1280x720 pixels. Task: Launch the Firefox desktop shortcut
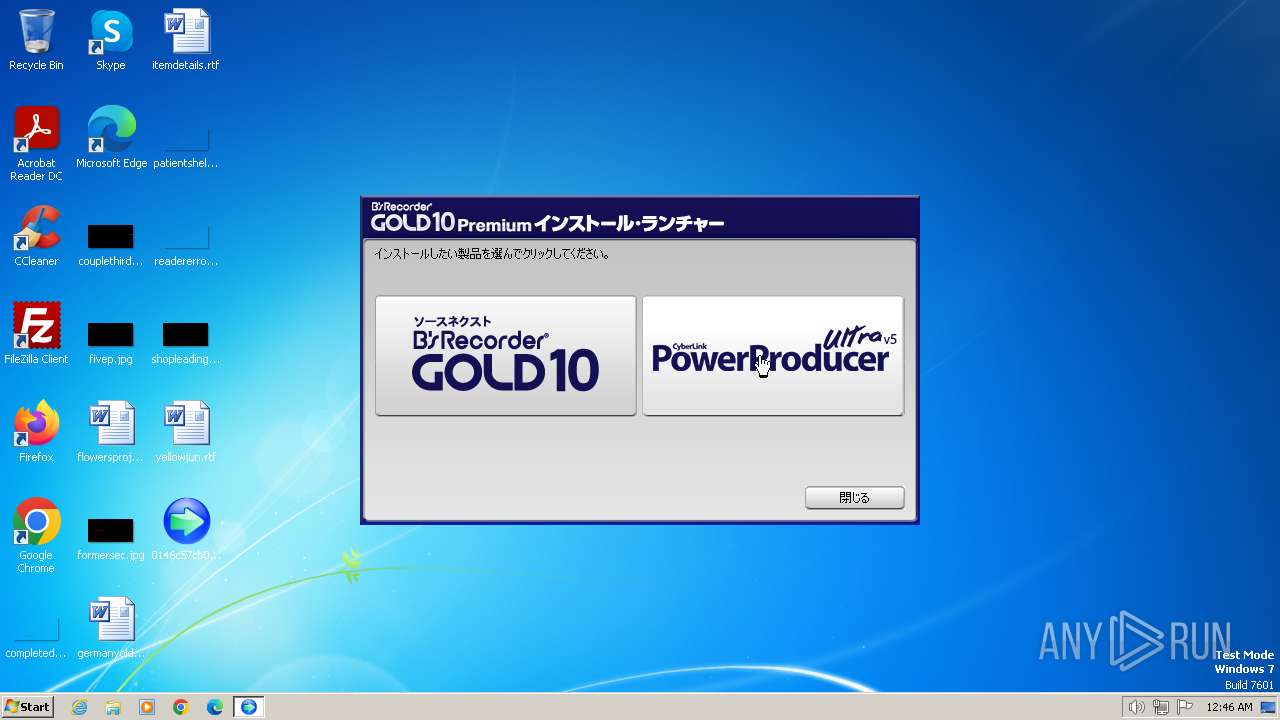click(36, 432)
